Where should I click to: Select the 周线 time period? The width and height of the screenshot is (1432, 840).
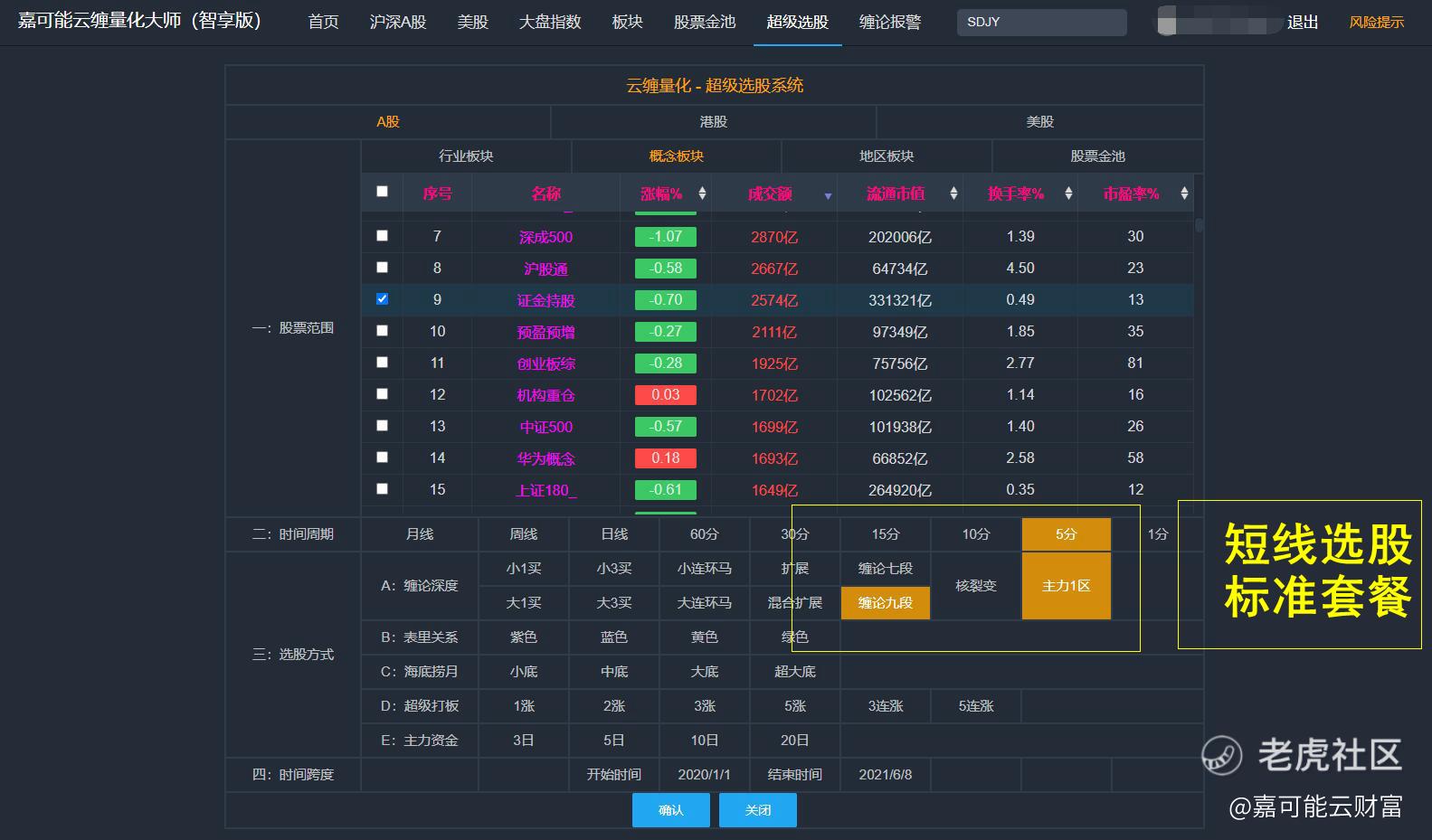[524, 534]
